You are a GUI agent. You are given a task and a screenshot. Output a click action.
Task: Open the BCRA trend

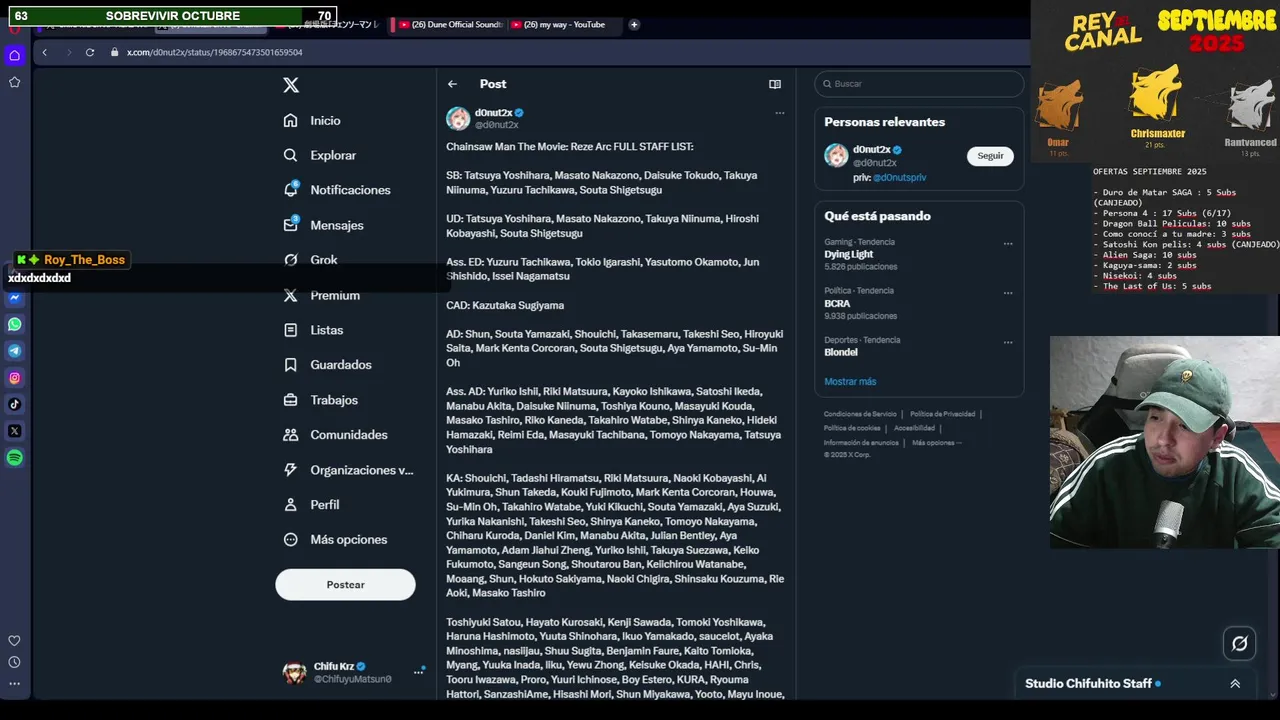click(837, 303)
